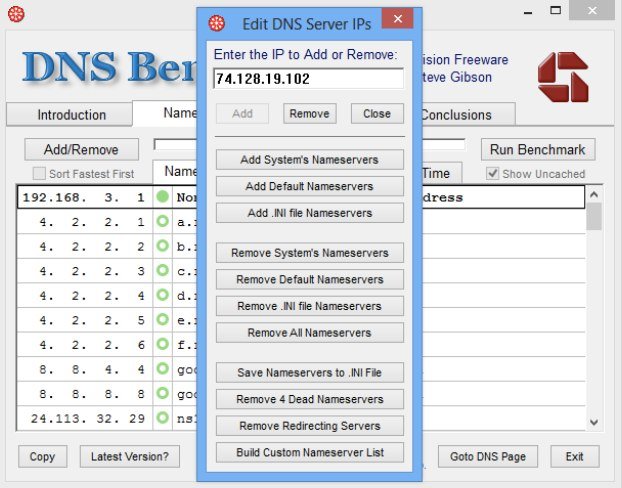622x488 pixels.
Task: Maximize the DNS Benchmark window
Action: pos(555,11)
